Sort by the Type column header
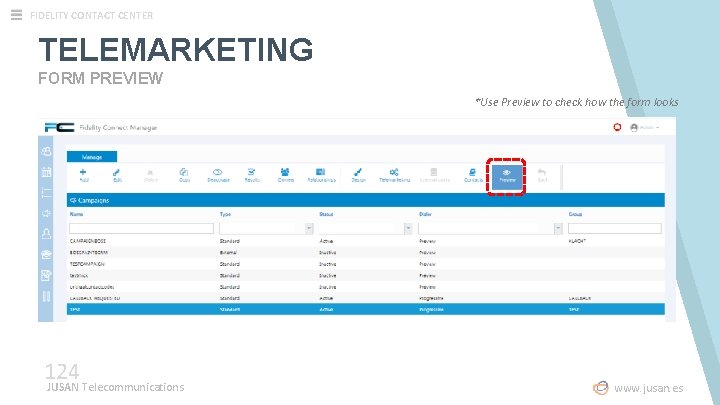 (x=225, y=214)
